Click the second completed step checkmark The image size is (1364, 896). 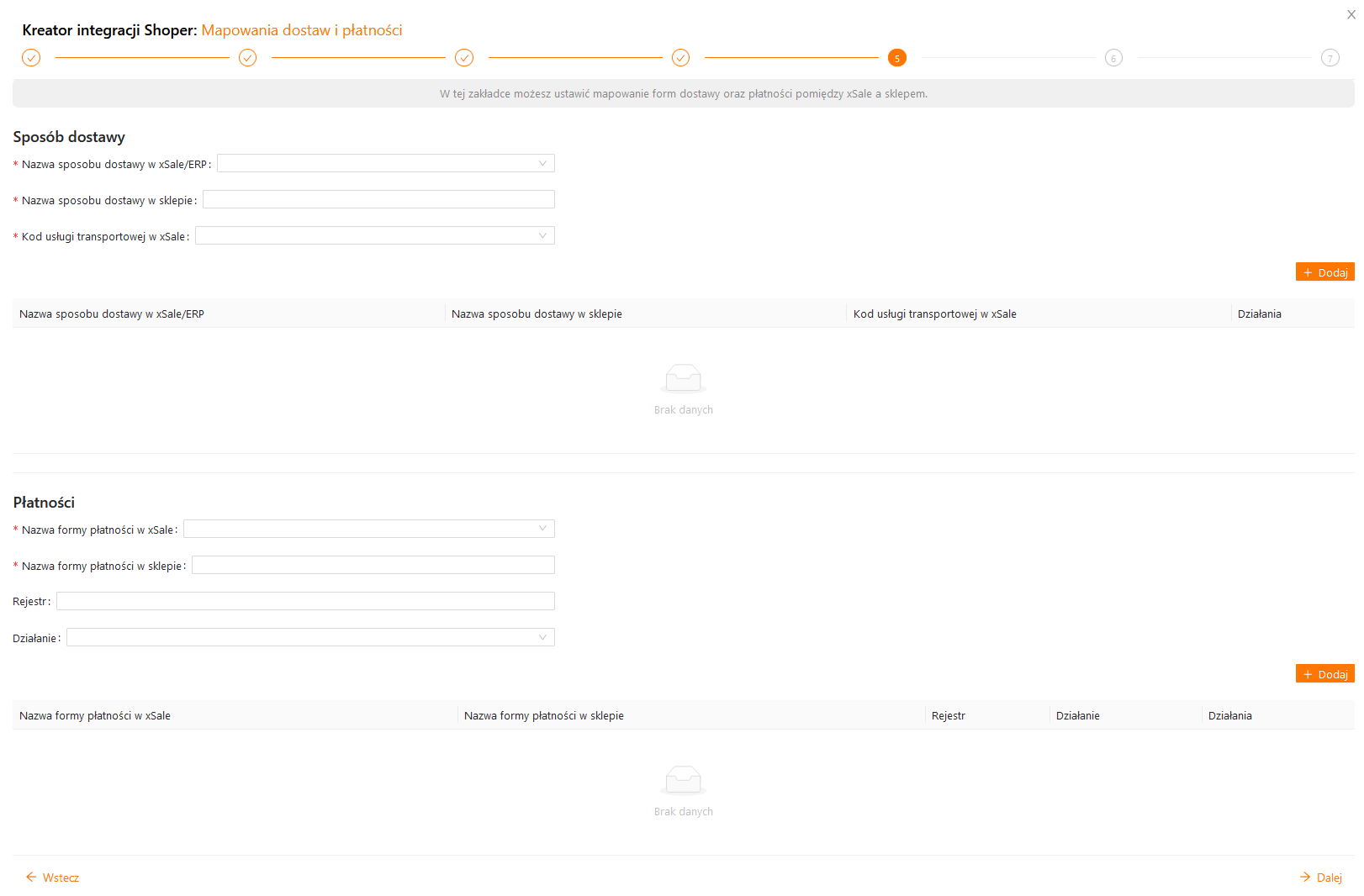pos(247,58)
